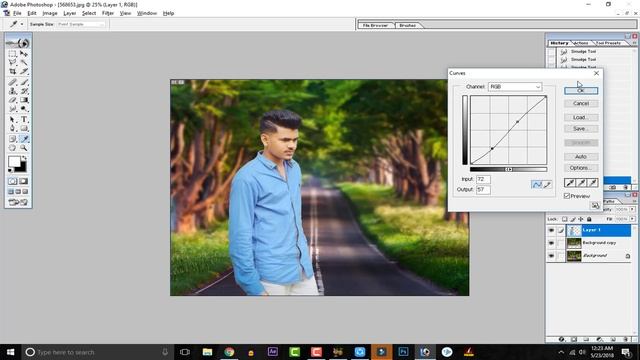
Task: Select the Path Selection tool
Action: coord(13,120)
